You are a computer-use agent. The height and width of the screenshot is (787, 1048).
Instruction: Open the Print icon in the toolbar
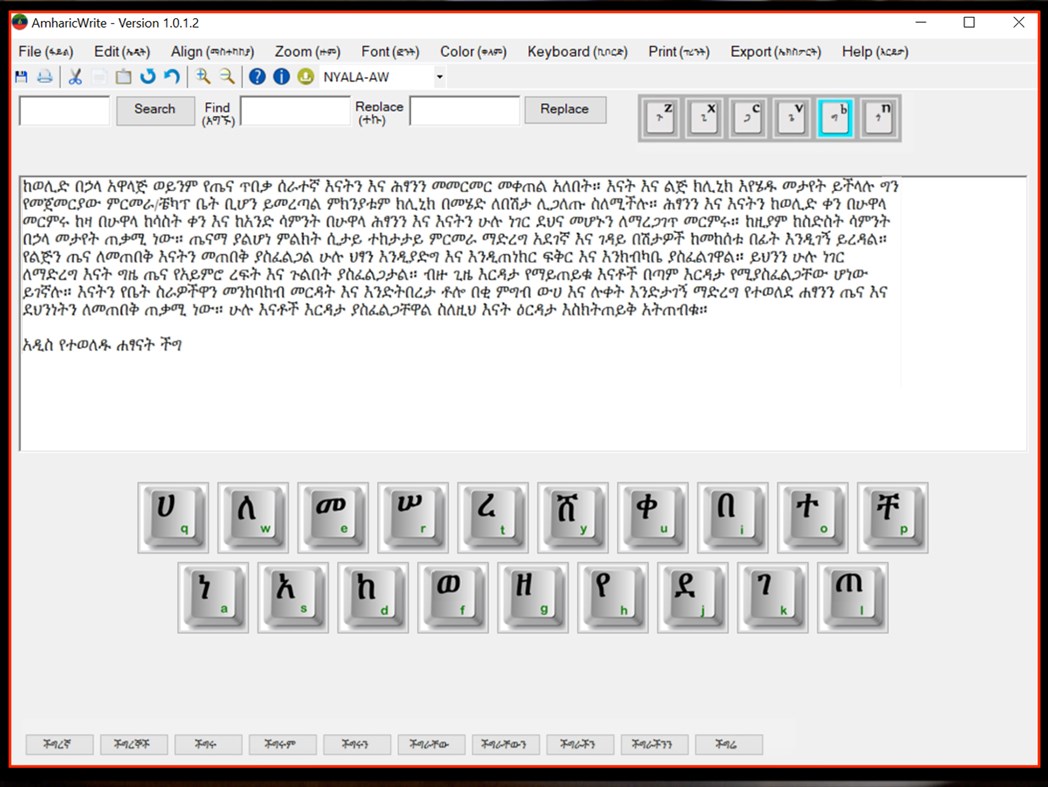43,76
